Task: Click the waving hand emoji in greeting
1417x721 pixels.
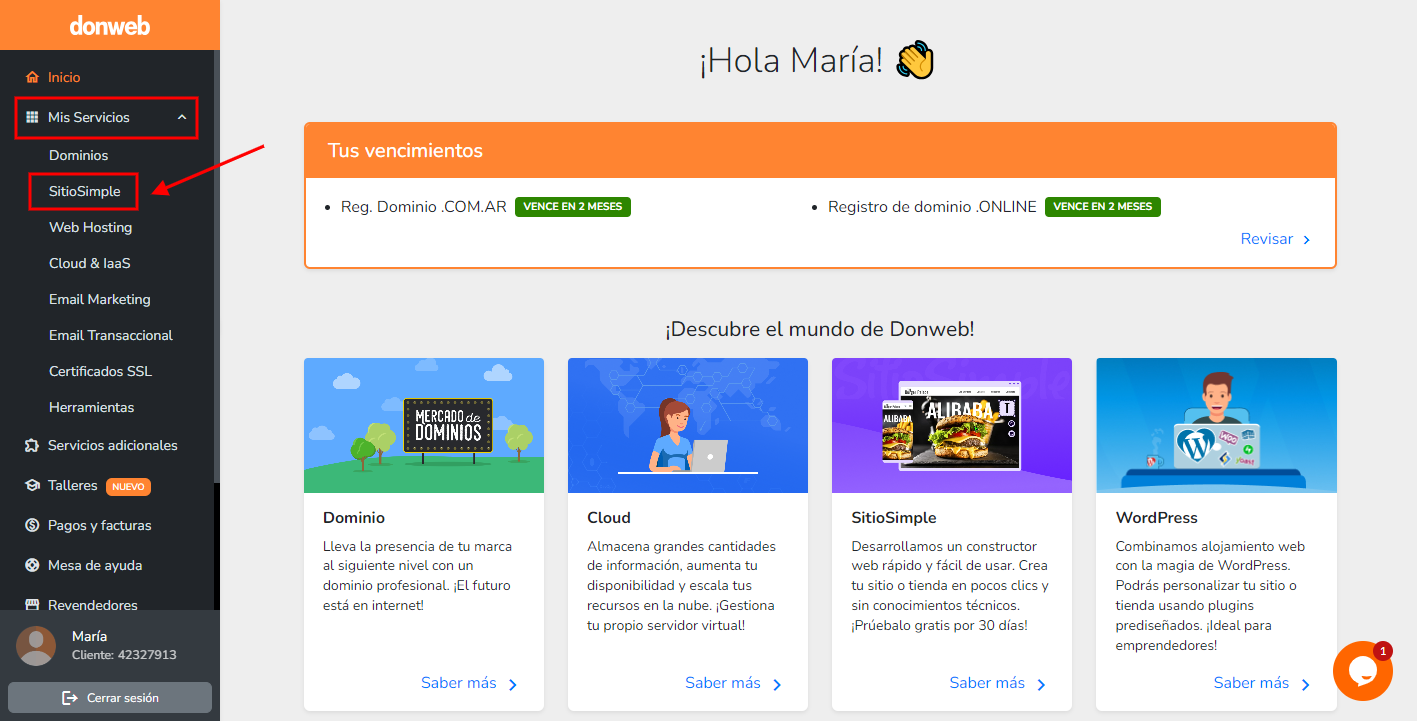Action: click(915, 61)
